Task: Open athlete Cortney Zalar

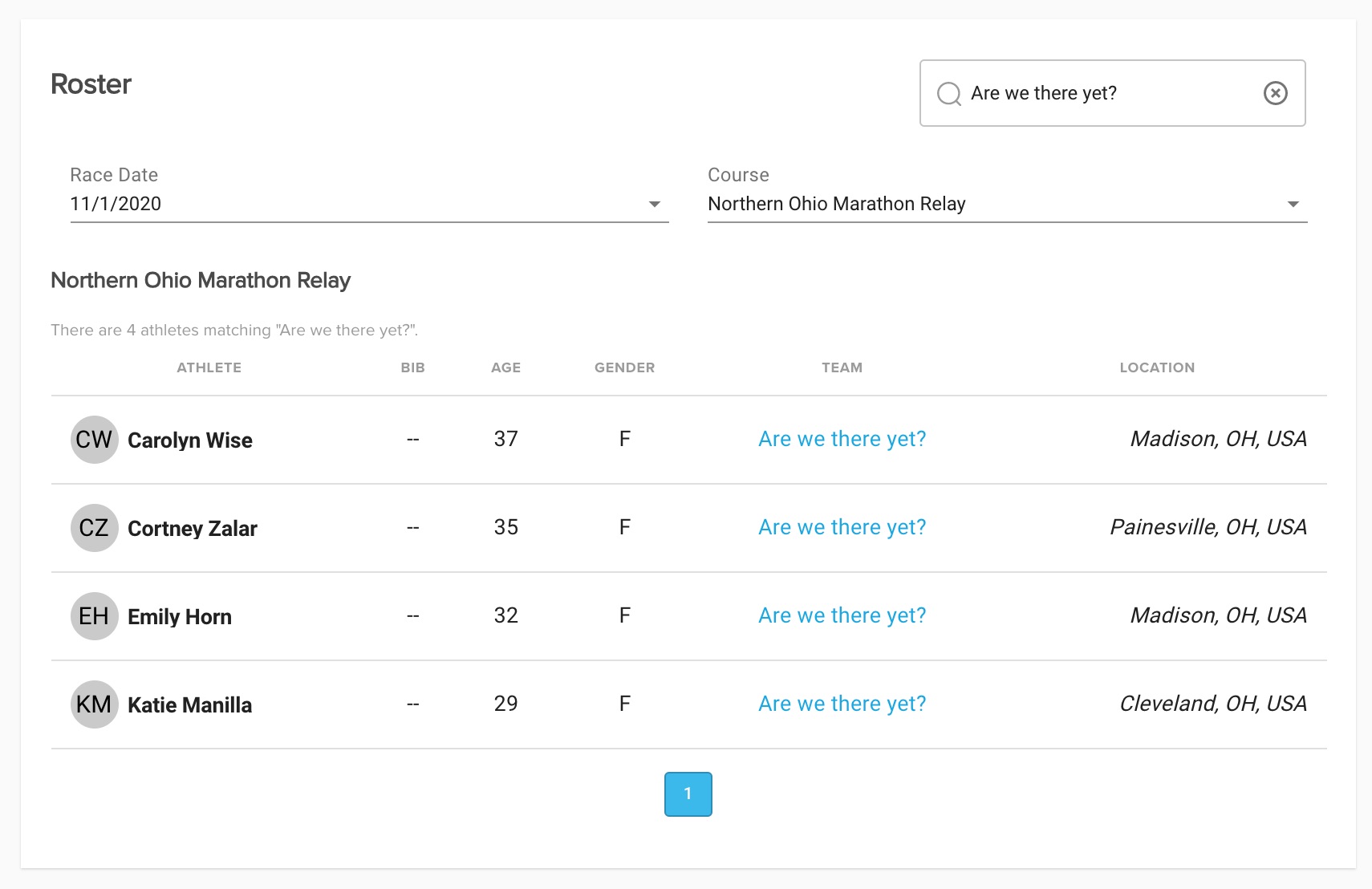Action: click(x=193, y=529)
